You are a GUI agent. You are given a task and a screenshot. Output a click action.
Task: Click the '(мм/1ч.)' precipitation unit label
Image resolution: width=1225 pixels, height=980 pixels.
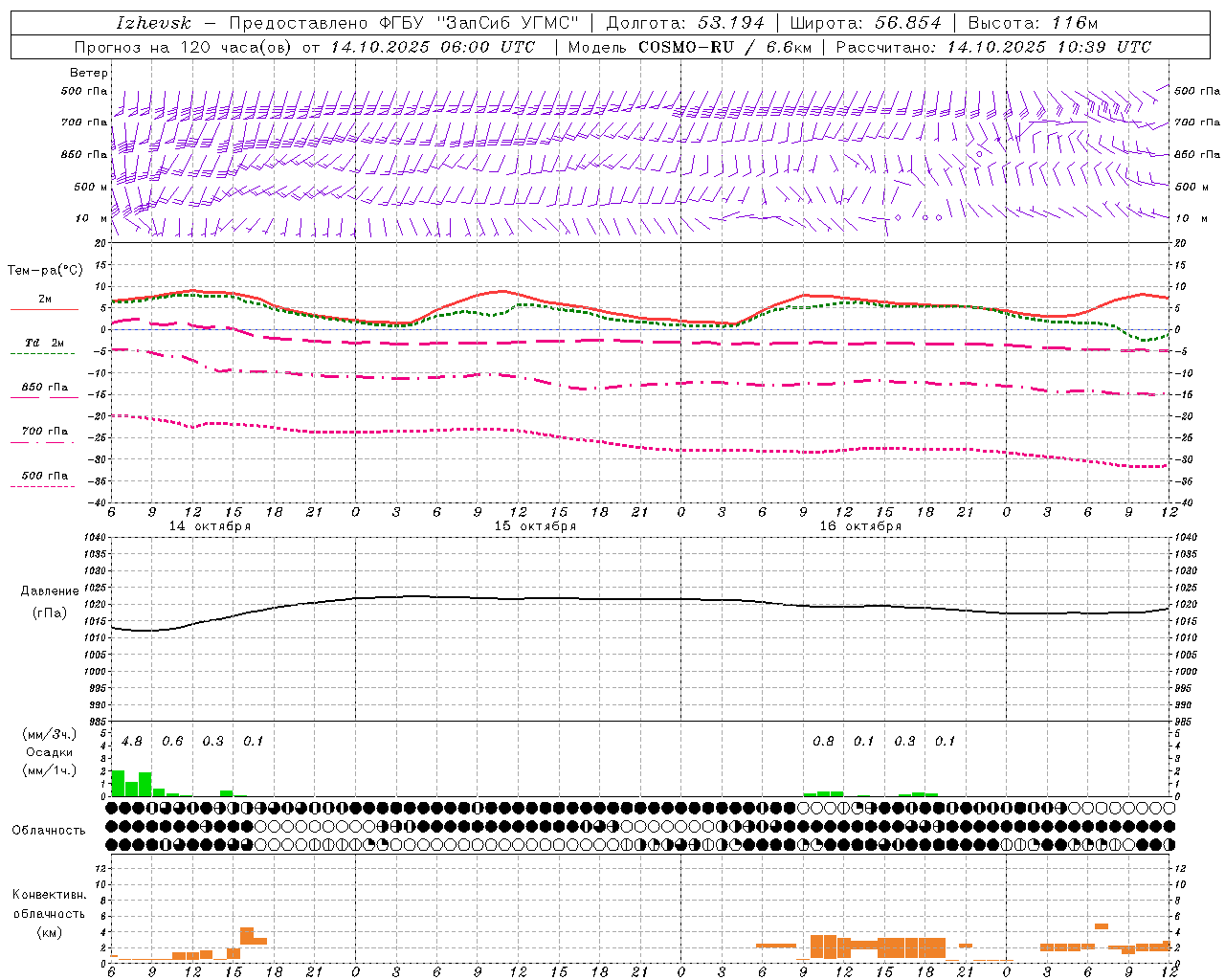coord(50,770)
